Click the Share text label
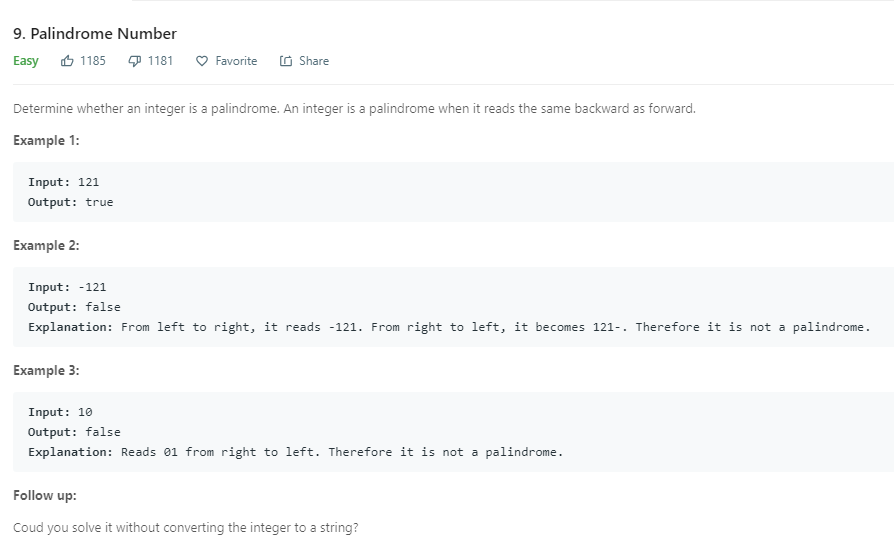The image size is (894, 553). pyautogui.click(x=313, y=61)
